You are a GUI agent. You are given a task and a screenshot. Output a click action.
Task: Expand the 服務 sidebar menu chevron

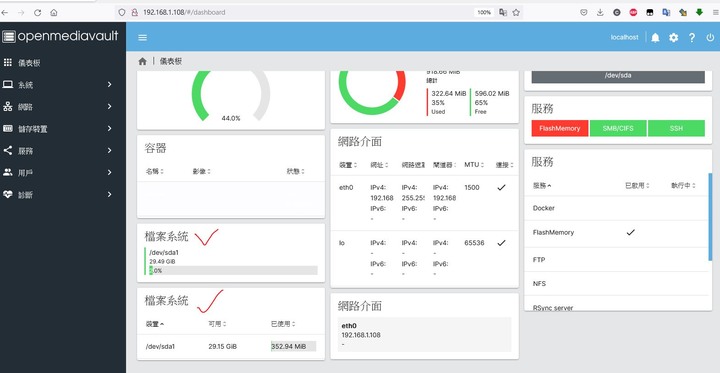tap(109, 150)
